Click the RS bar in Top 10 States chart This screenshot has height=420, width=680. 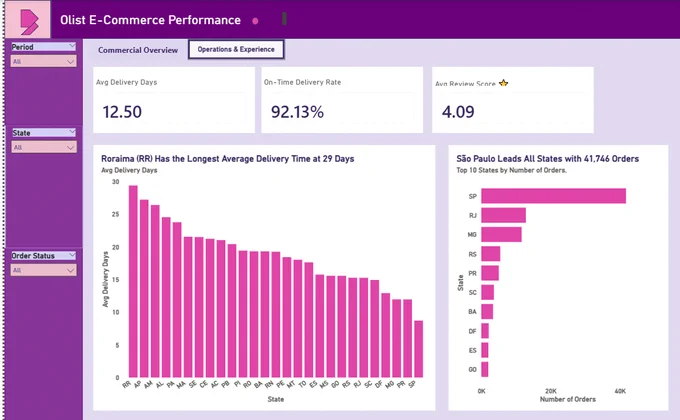[x=491, y=254]
